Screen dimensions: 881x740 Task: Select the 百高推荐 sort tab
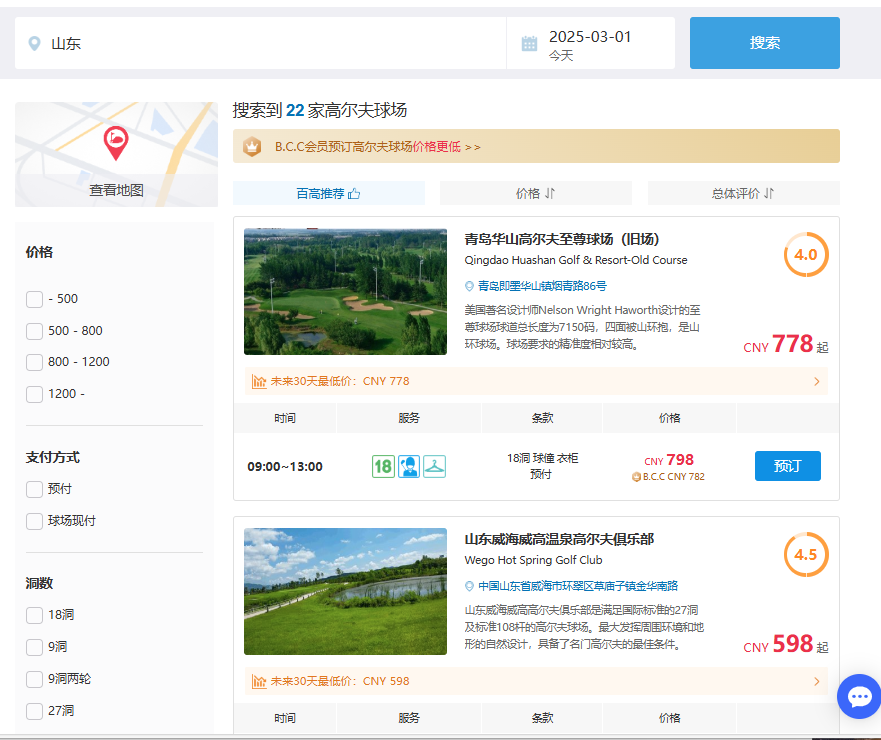click(x=328, y=194)
